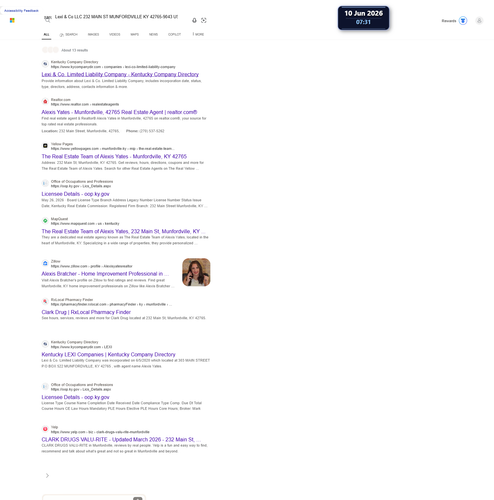Click the Yelp favicon
The width and height of the screenshot is (494, 500).
tap(45, 429)
